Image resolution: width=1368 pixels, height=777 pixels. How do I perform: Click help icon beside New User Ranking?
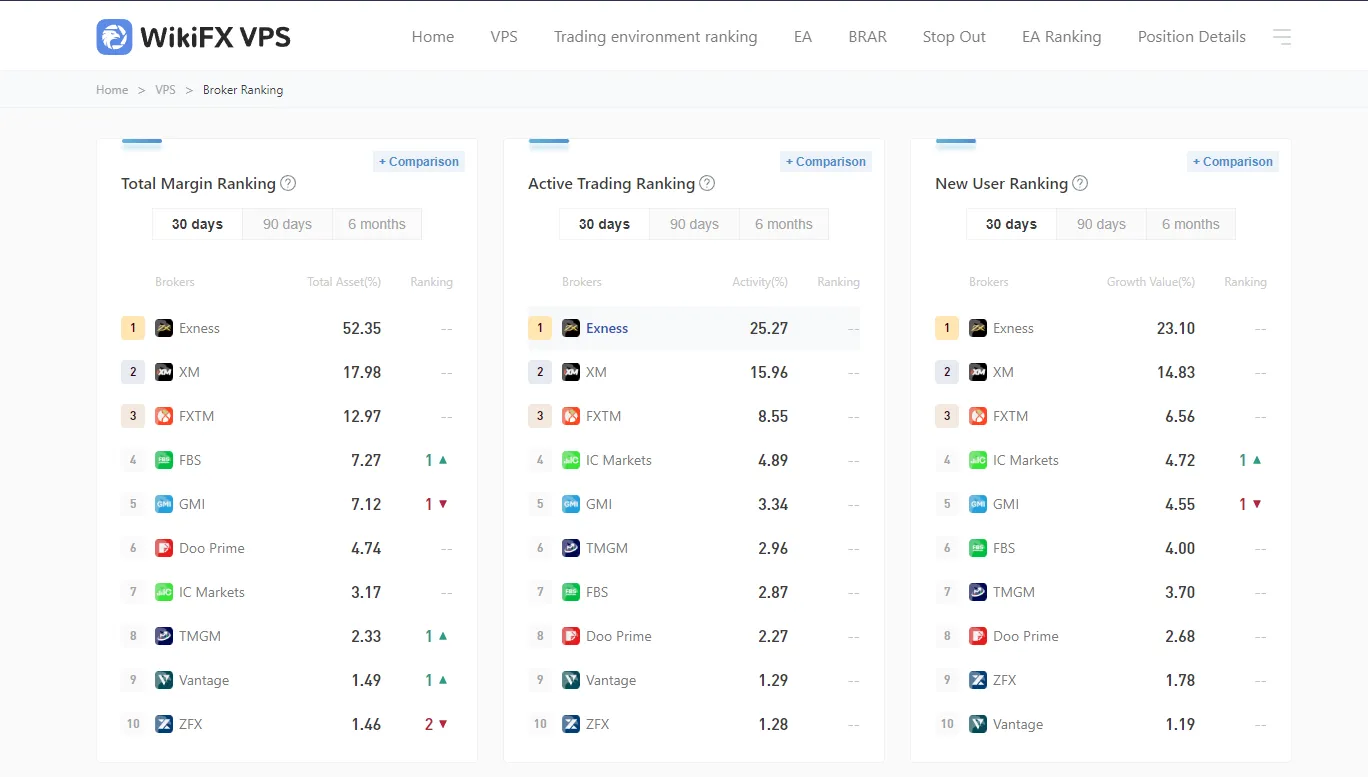[x=1080, y=183]
